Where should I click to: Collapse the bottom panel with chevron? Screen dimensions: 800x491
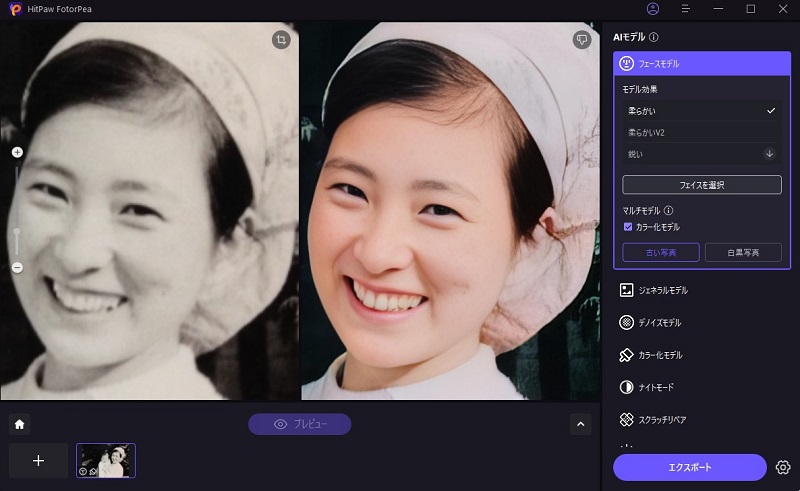click(581, 424)
